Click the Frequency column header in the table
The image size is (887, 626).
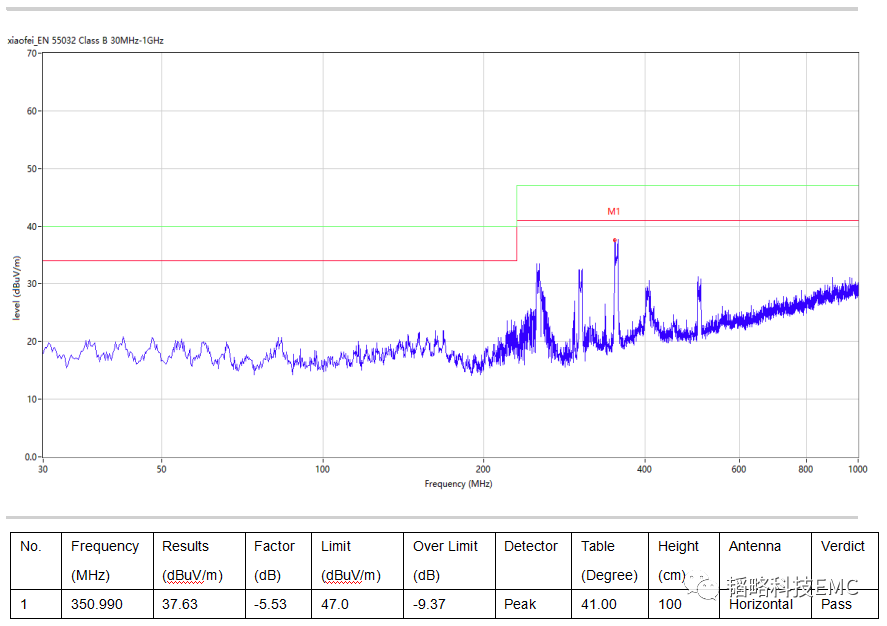coord(105,546)
